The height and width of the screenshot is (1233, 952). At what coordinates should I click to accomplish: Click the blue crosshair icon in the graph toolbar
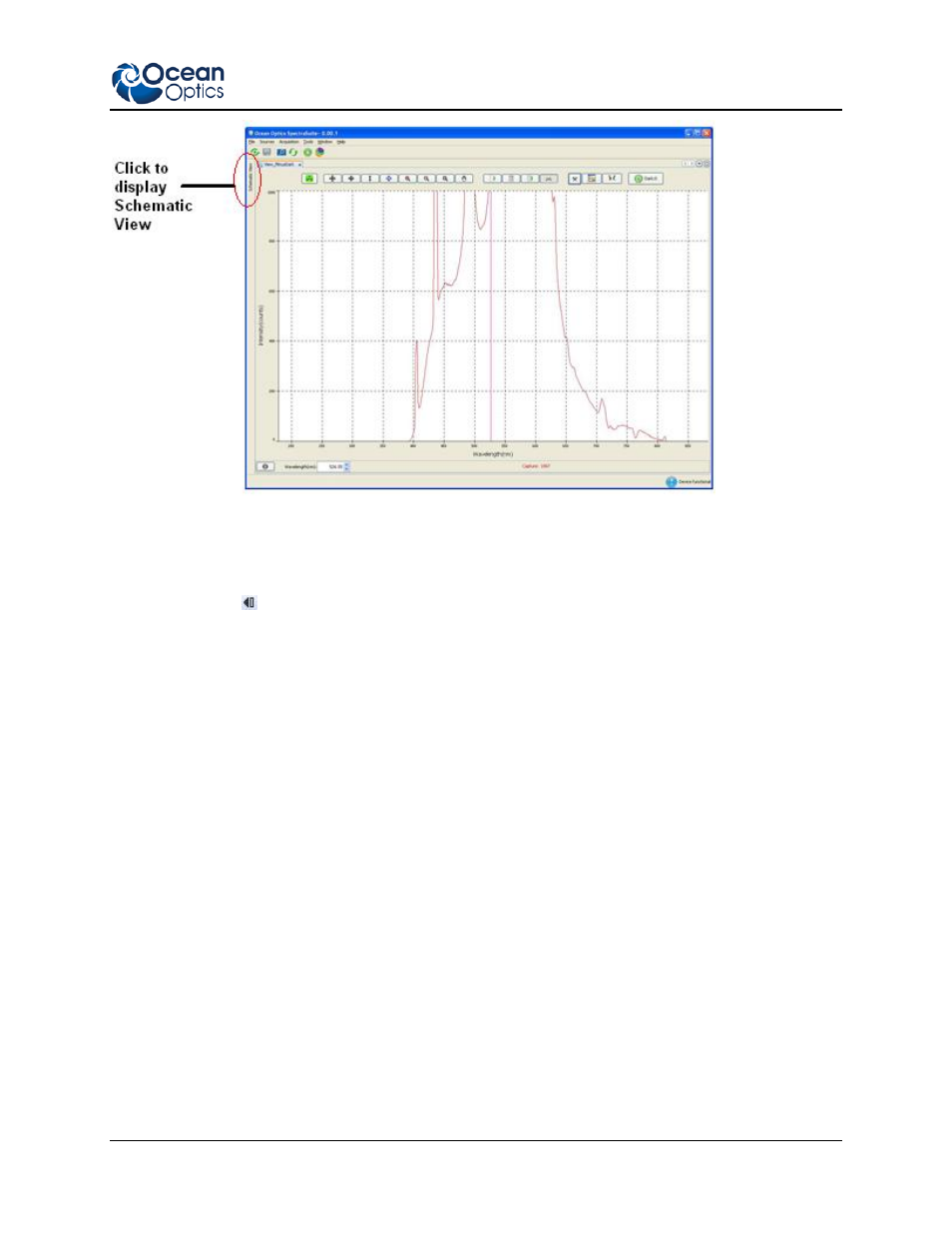pos(389,179)
